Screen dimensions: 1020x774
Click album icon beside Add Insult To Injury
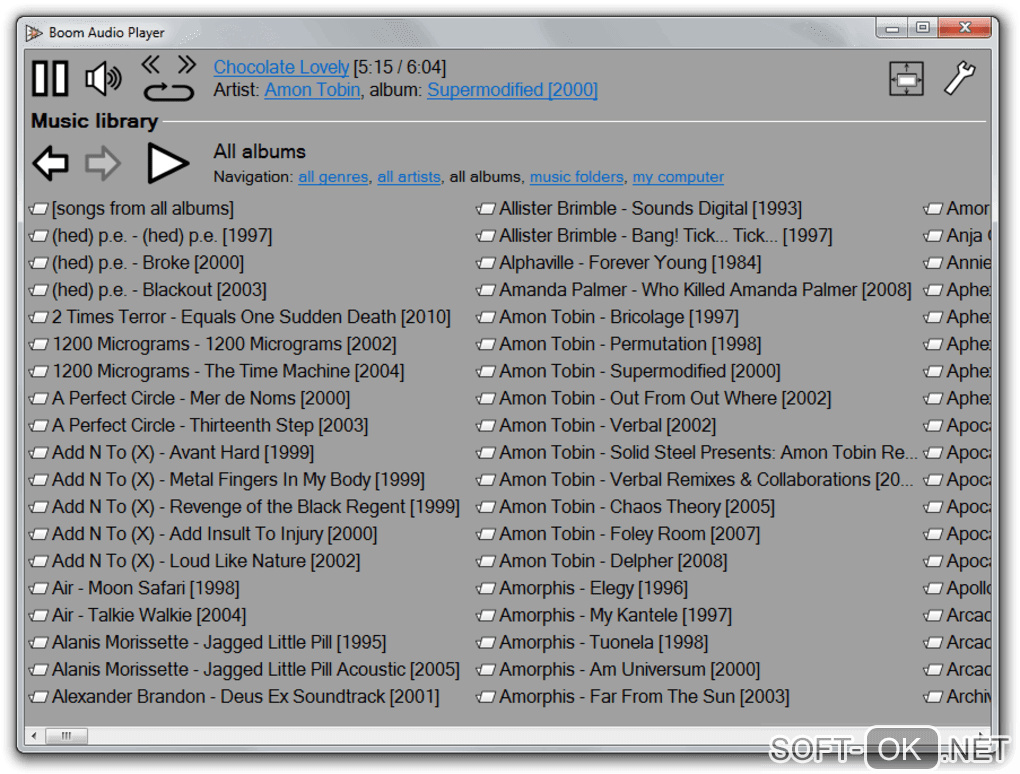click(x=39, y=535)
